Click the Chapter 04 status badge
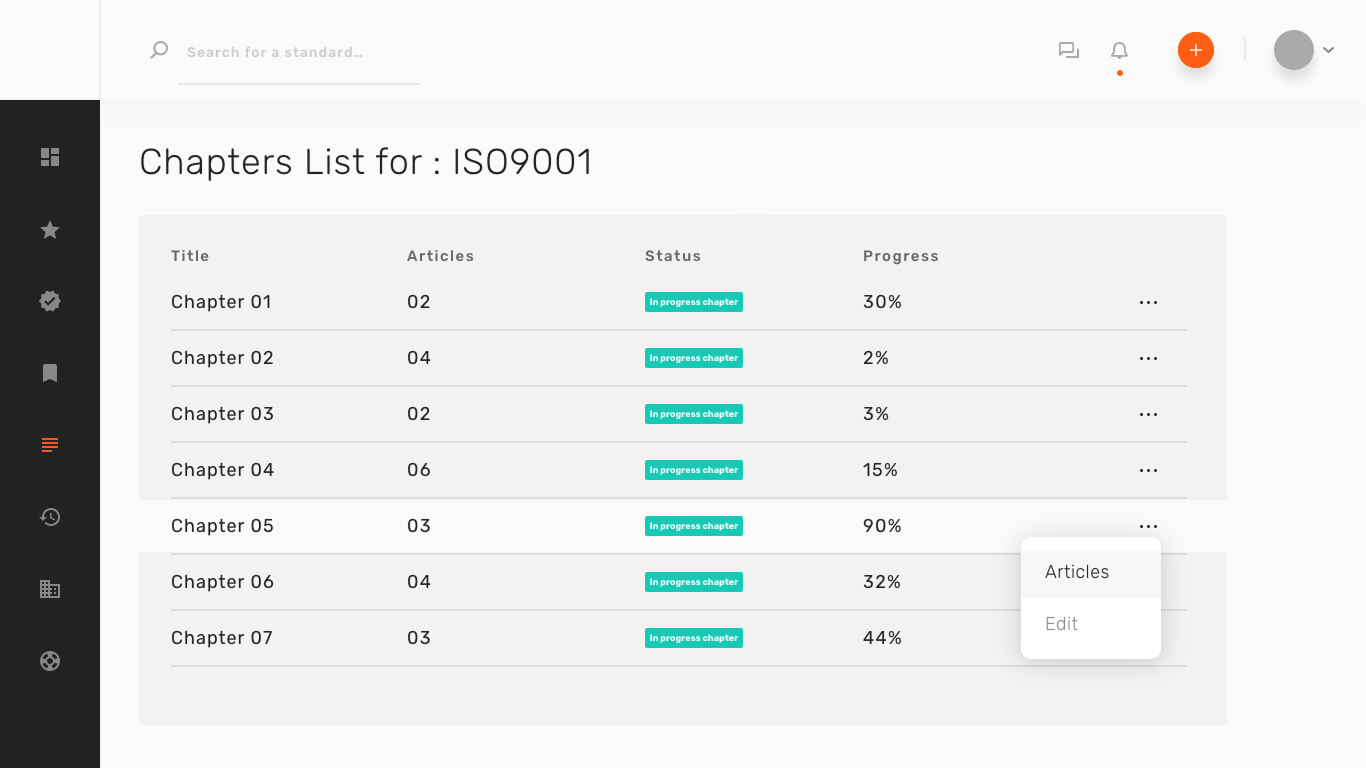 (693, 470)
